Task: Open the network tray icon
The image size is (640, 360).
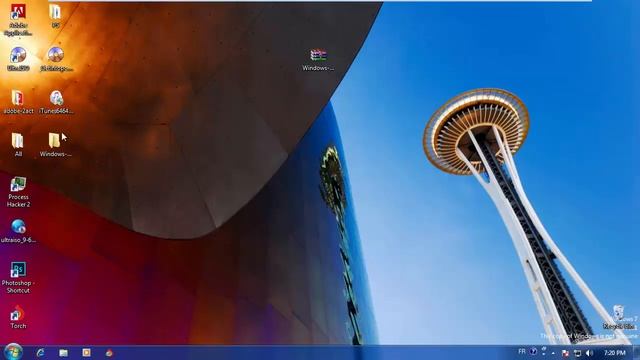Action: [577, 353]
